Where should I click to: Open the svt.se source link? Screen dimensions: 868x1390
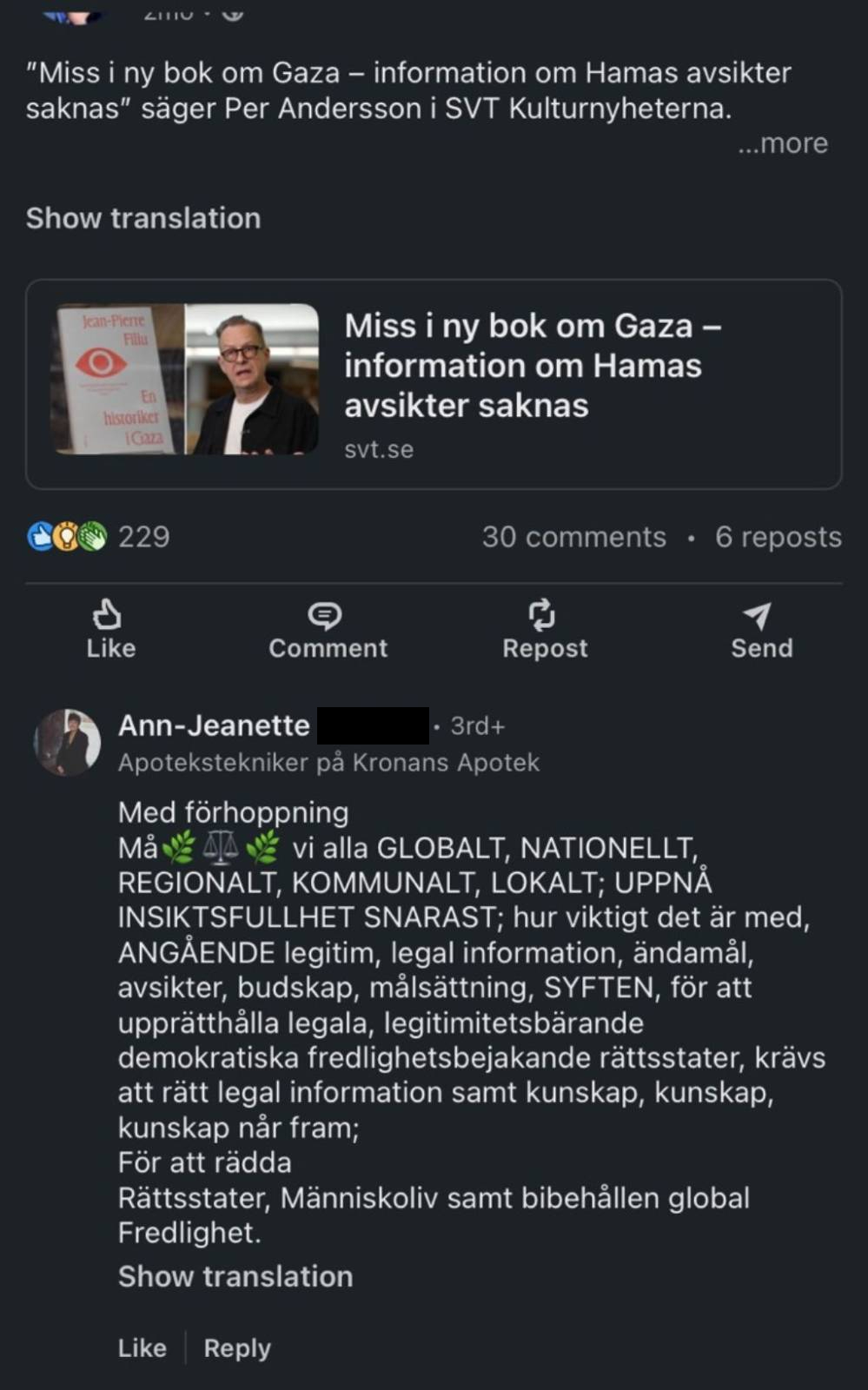(379, 449)
